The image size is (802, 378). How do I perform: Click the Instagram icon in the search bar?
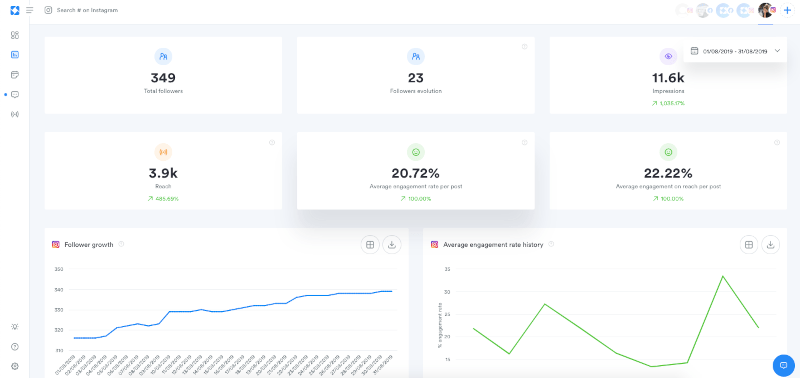(x=48, y=10)
